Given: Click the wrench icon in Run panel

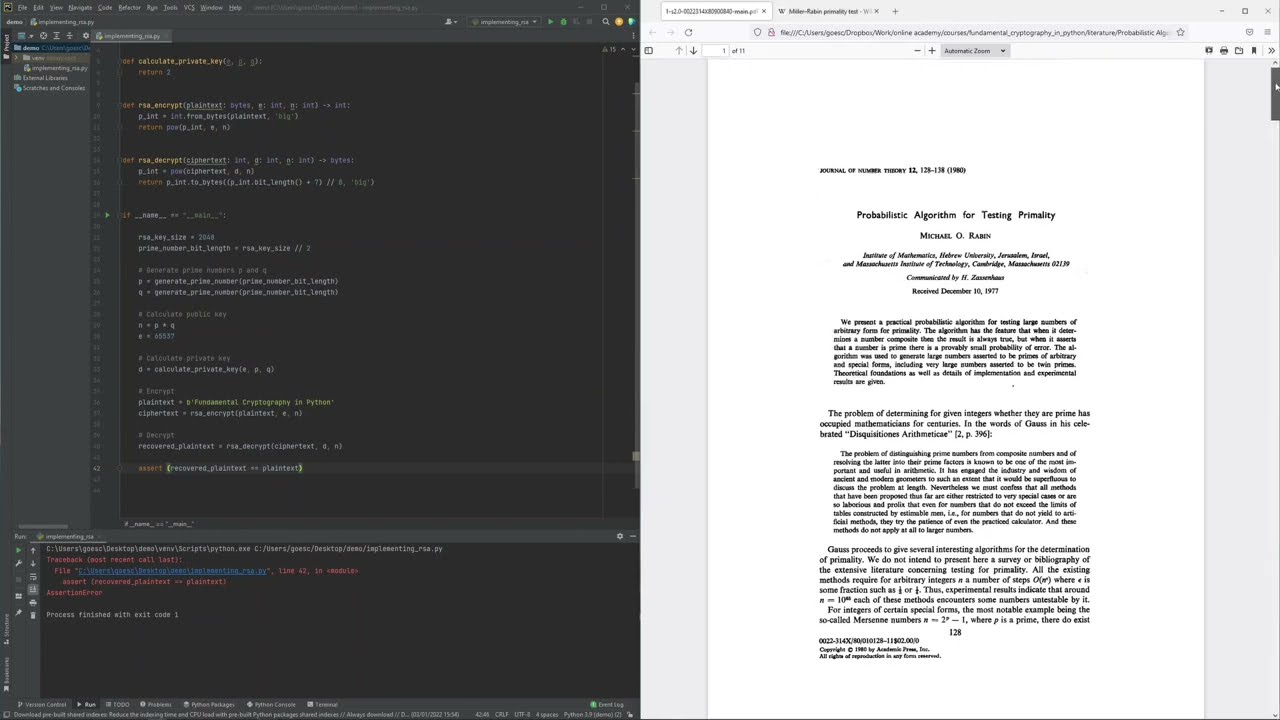Looking at the screenshot, I should click(x=18, y=563).
